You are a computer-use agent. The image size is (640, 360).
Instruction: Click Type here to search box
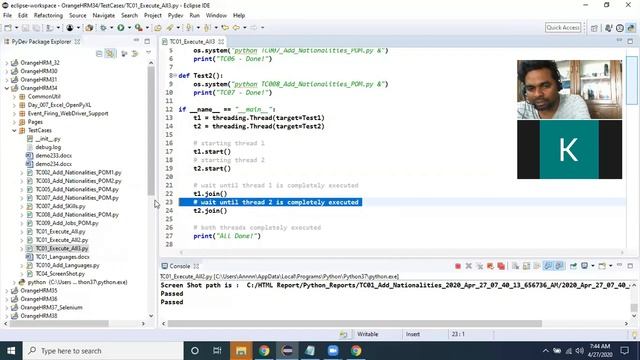point(103,351)
